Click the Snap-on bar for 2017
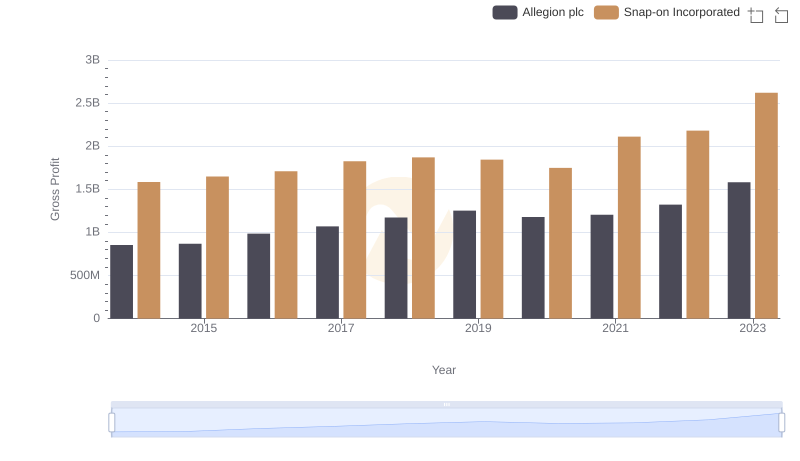800x461 pixels. 355,240
